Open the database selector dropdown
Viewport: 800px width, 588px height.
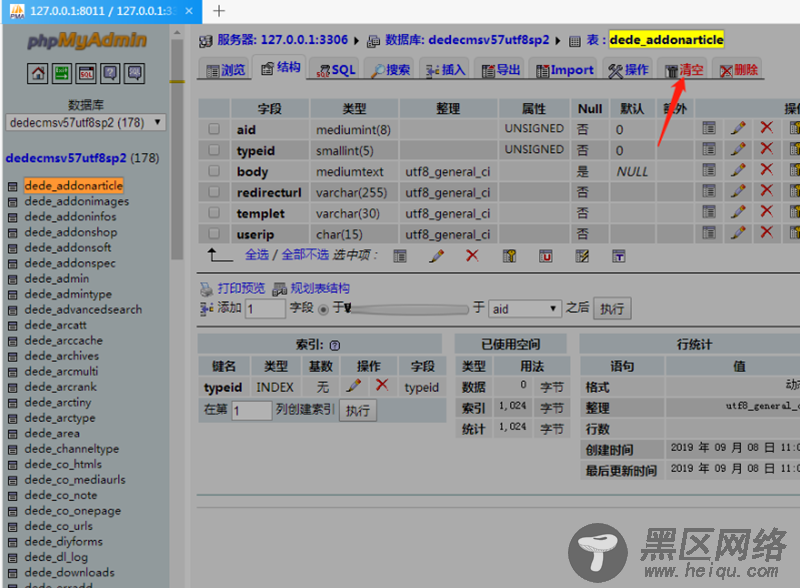pos(85,122)
